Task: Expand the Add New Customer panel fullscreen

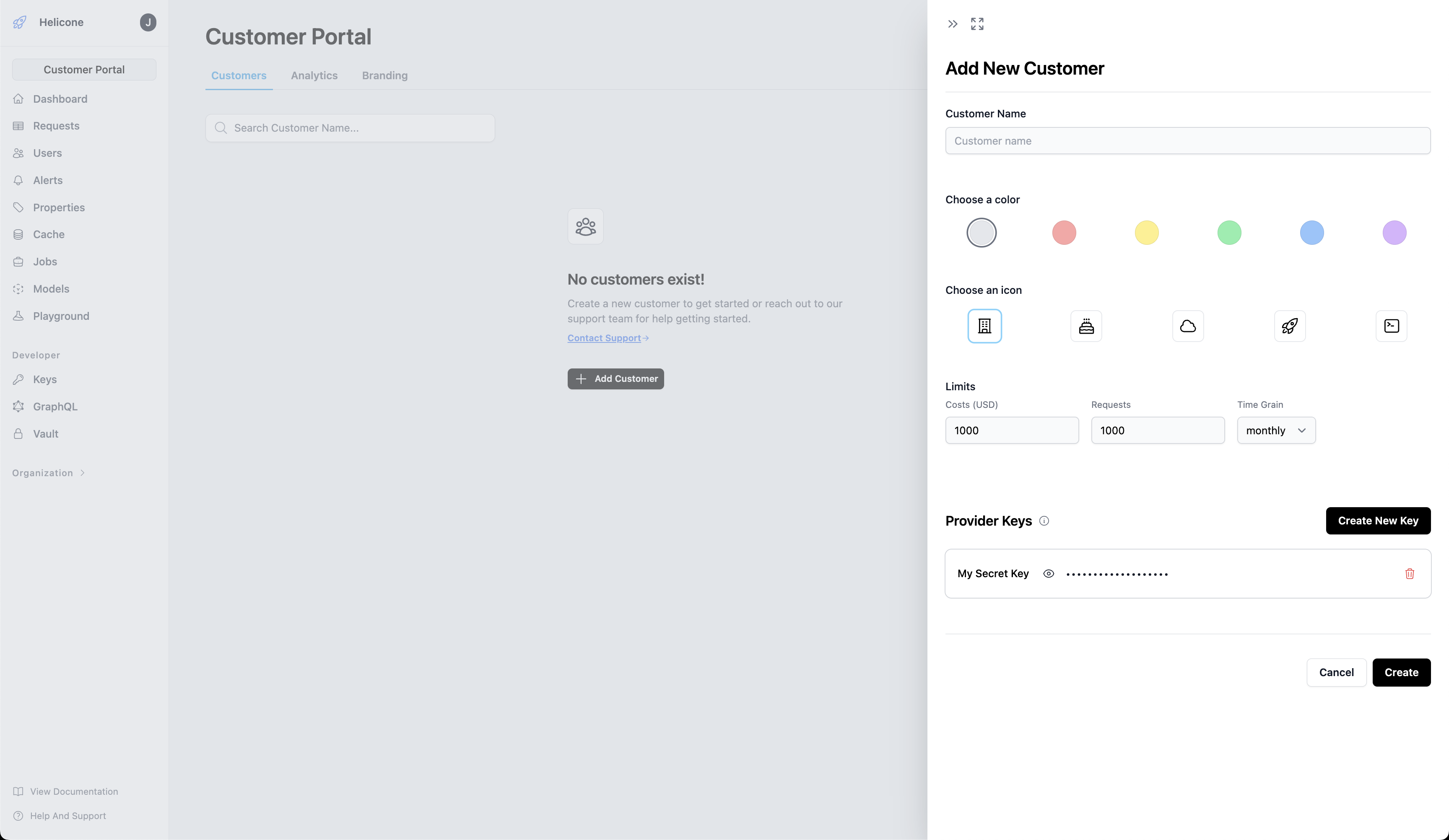Action: (977, 23)
